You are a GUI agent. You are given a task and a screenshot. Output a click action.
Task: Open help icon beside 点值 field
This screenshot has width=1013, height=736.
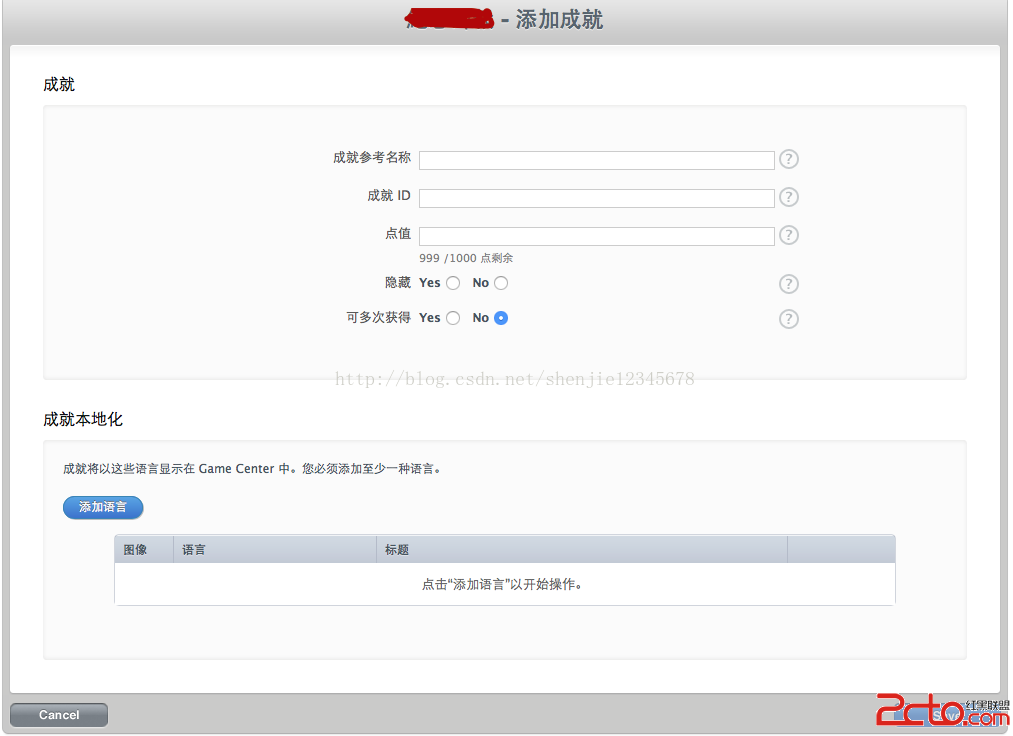(788, 235)
